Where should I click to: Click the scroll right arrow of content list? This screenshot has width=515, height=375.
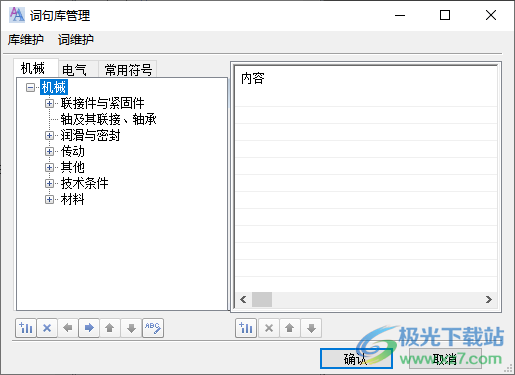point(489,299)
